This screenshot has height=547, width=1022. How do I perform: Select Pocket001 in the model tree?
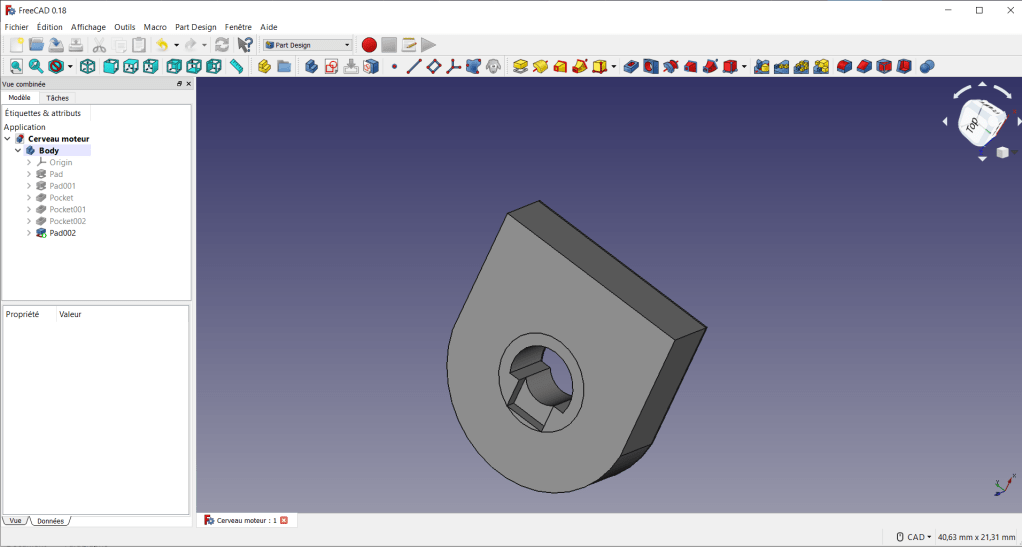[67, 209]
